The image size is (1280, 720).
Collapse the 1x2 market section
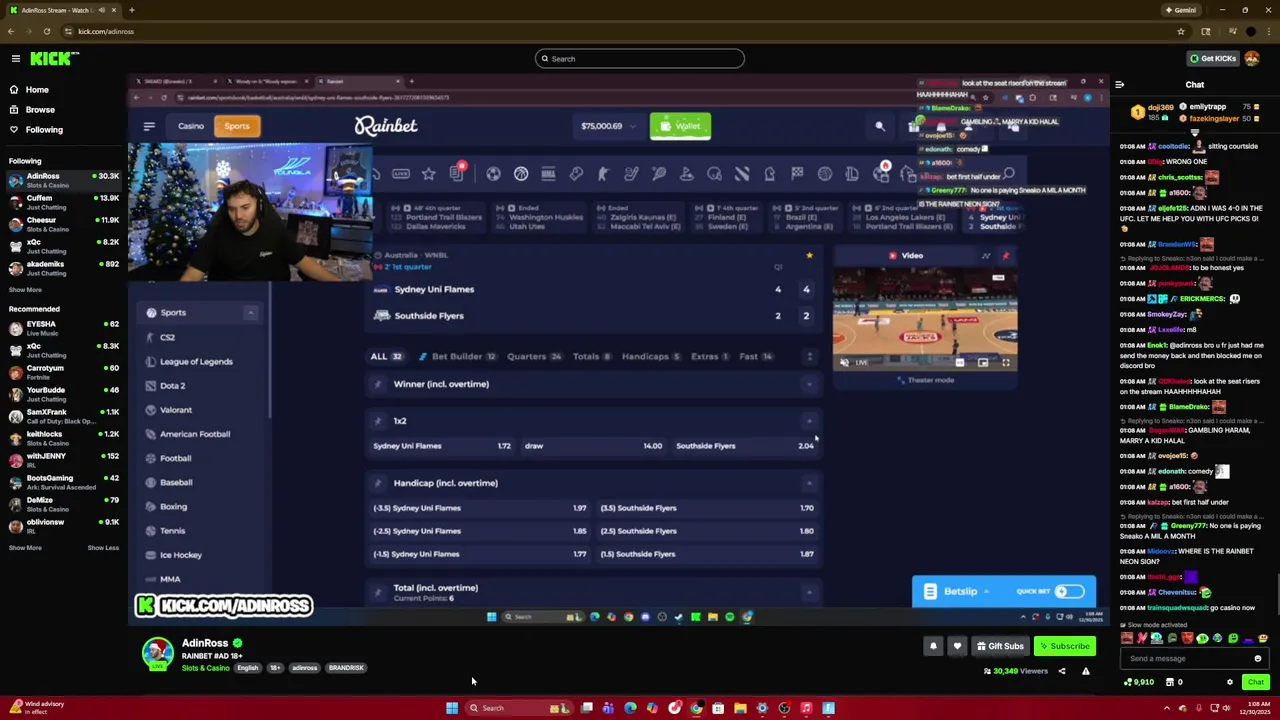click(x=809, y=421)
